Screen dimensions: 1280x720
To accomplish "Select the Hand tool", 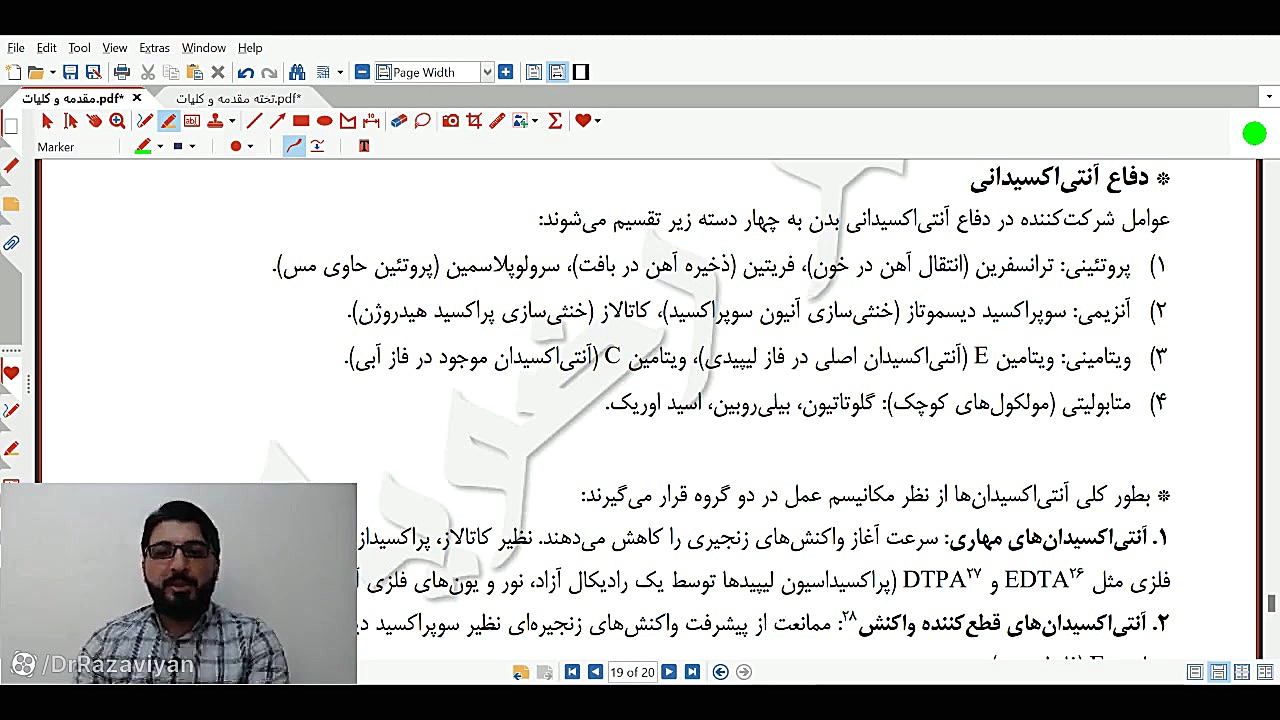I will pyautogui.click(x=94, y=121).
